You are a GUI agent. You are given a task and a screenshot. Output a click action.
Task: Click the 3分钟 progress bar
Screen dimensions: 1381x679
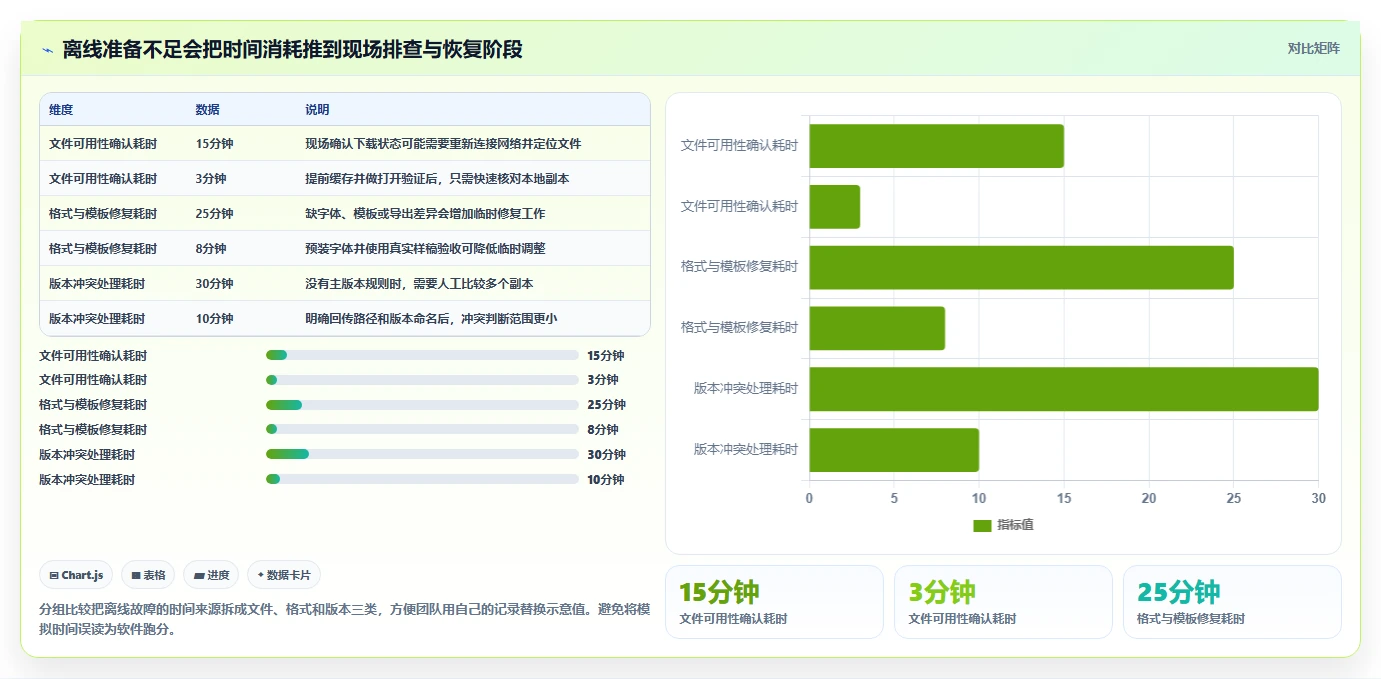click(x=422, y=380)
